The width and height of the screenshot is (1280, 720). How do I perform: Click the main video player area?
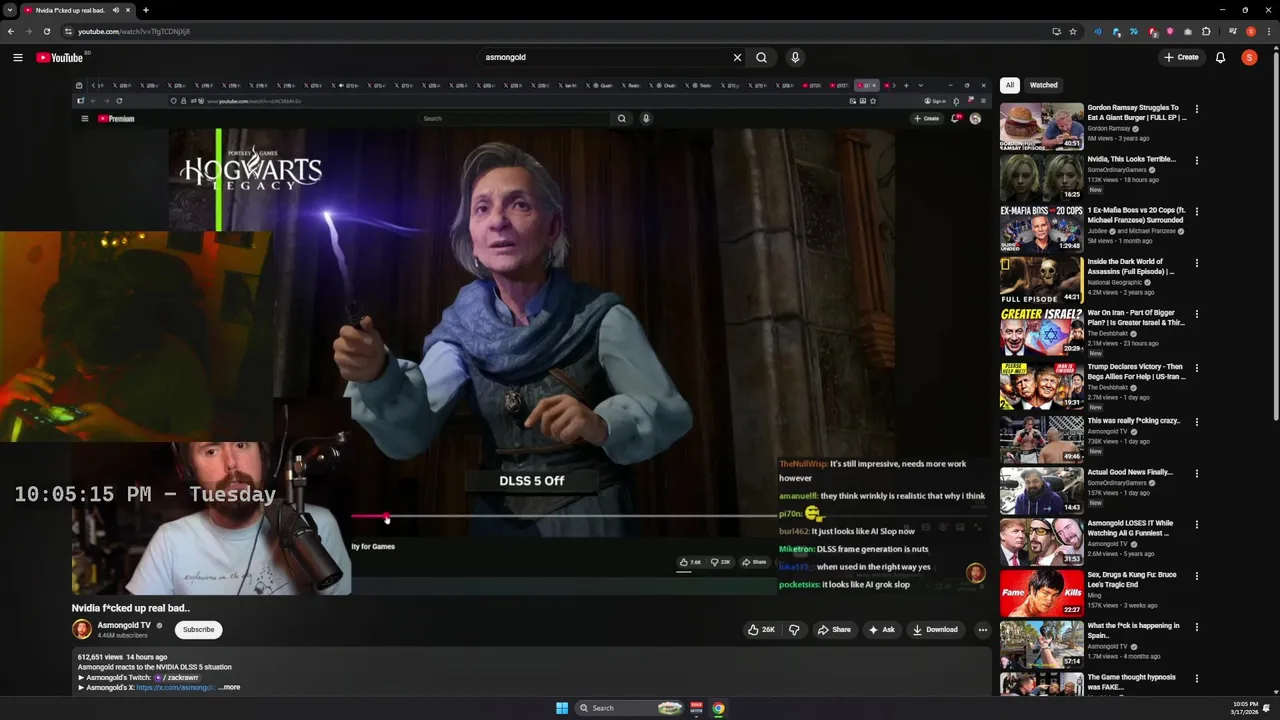[532, 335]
